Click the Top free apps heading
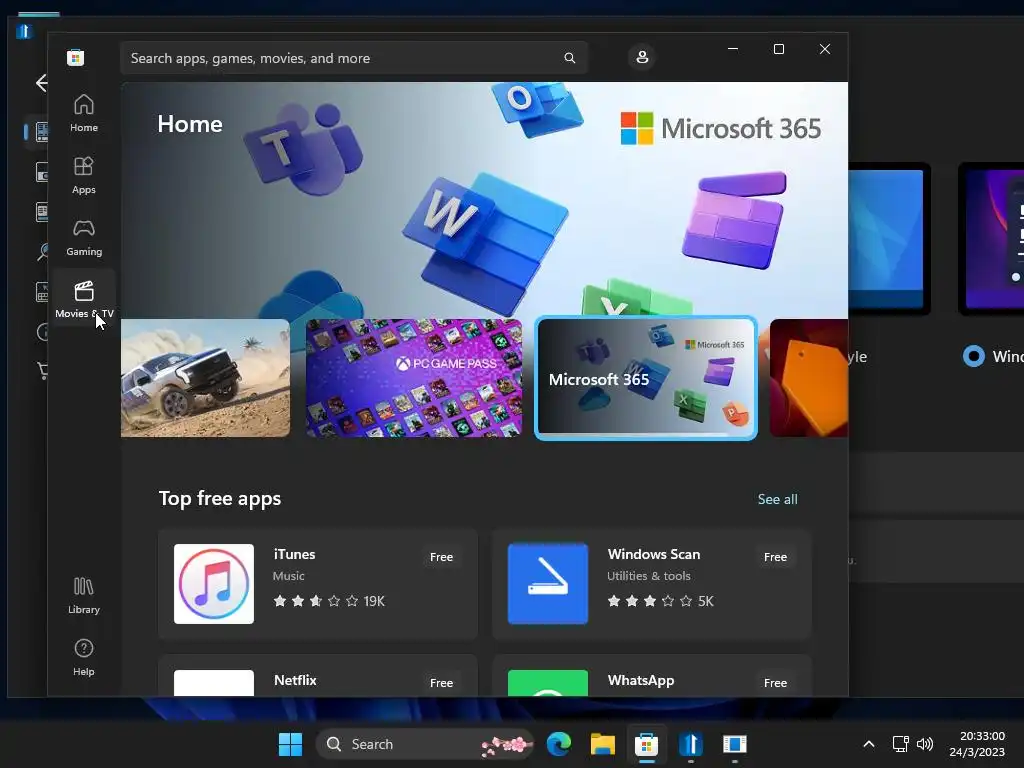This screenshot has width=1024, height=768. pos(220,499)
